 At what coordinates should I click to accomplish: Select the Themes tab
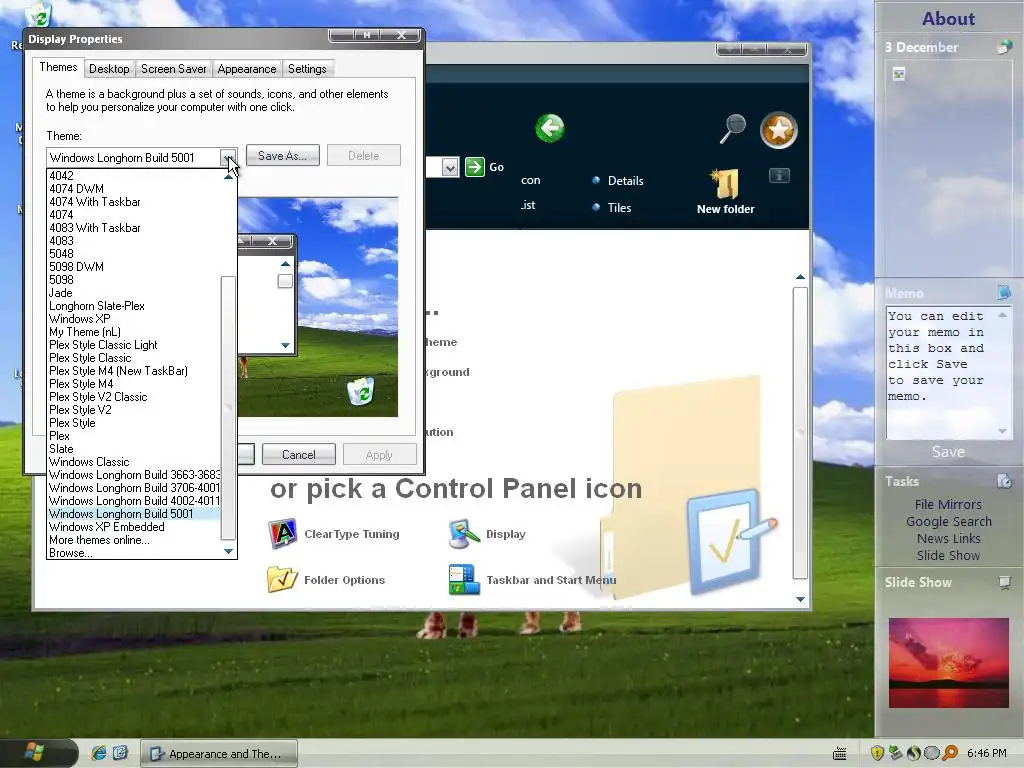[x=58, y=67]
